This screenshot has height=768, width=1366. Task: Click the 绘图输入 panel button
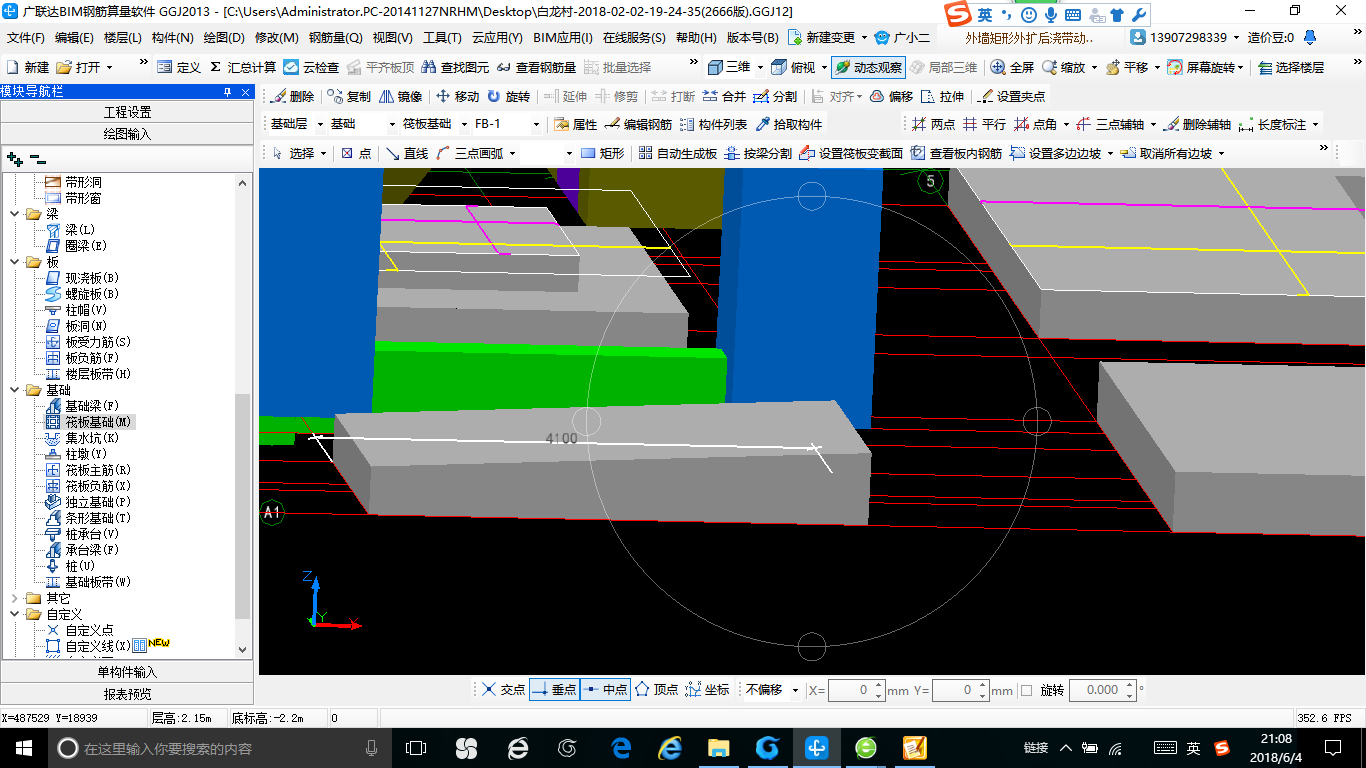(127, 133)
